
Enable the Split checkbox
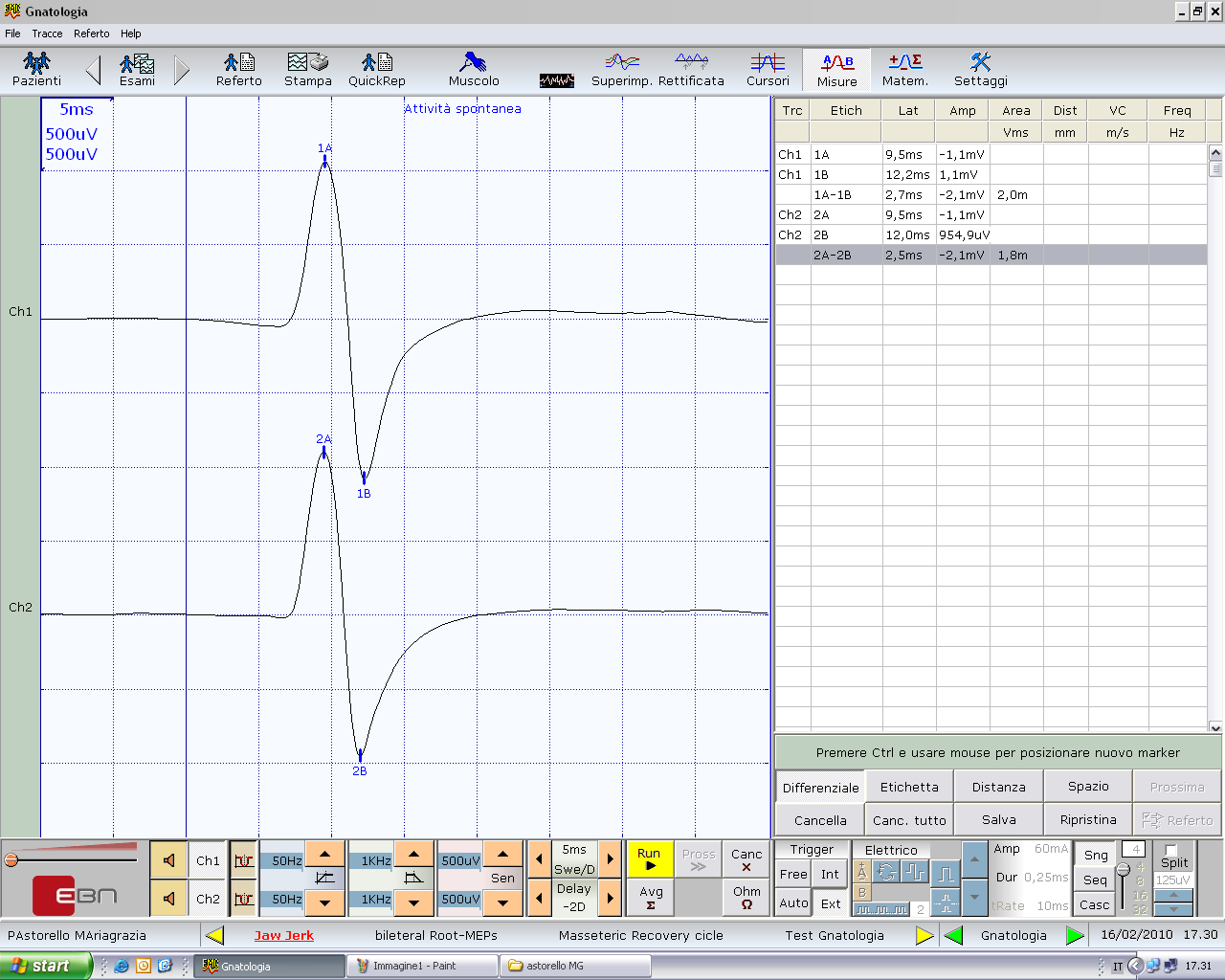point(1170,850)
